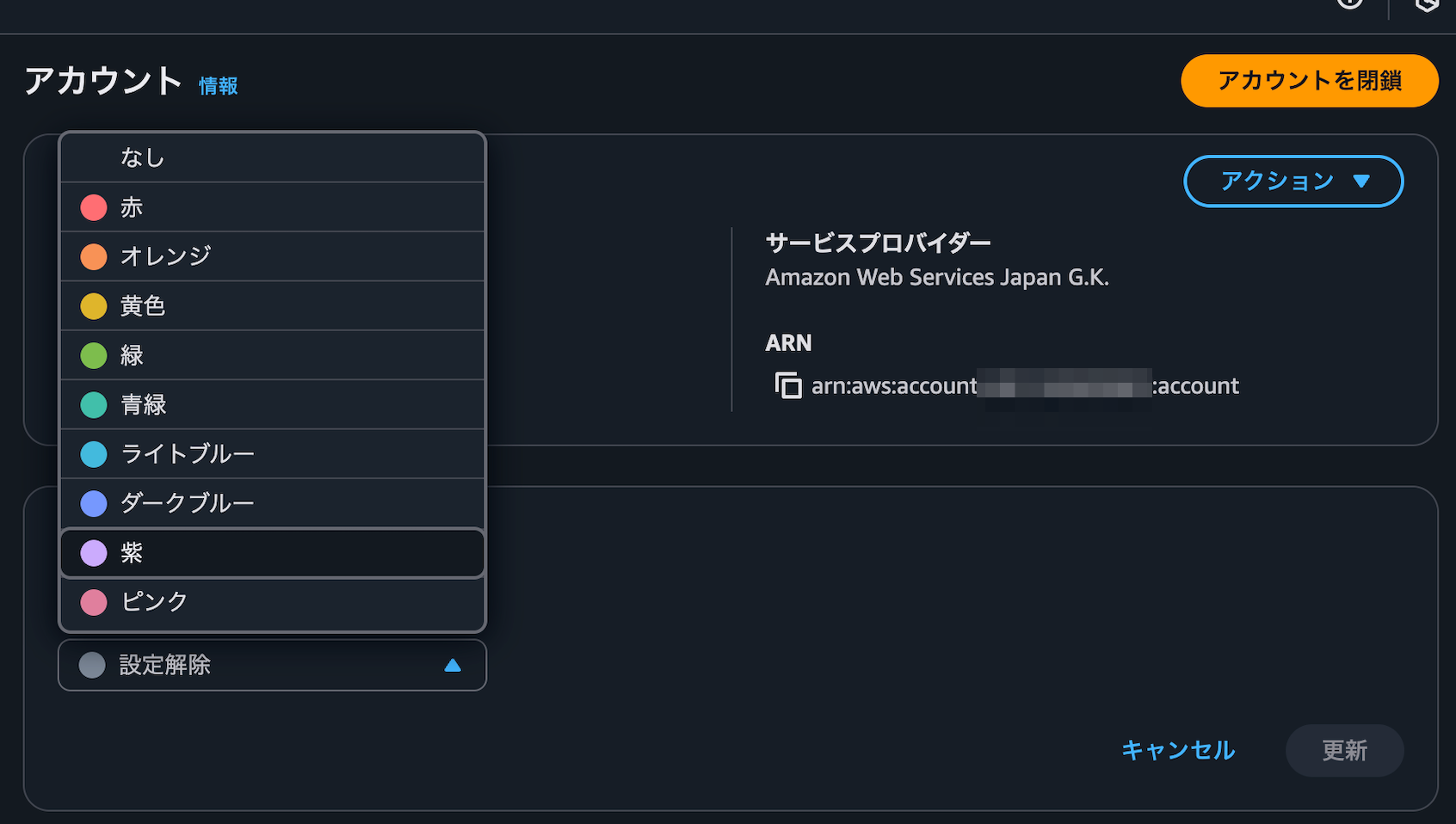Select the highlighted 紫 (purple) option
Image resolution: width=1456 pixels, height=824 pixels.
(272, 553)
